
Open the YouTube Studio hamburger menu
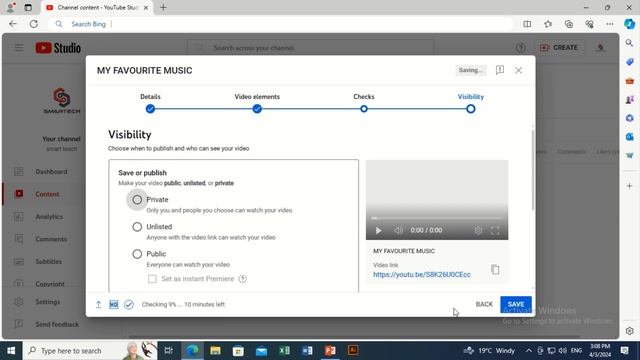point(19,48)
